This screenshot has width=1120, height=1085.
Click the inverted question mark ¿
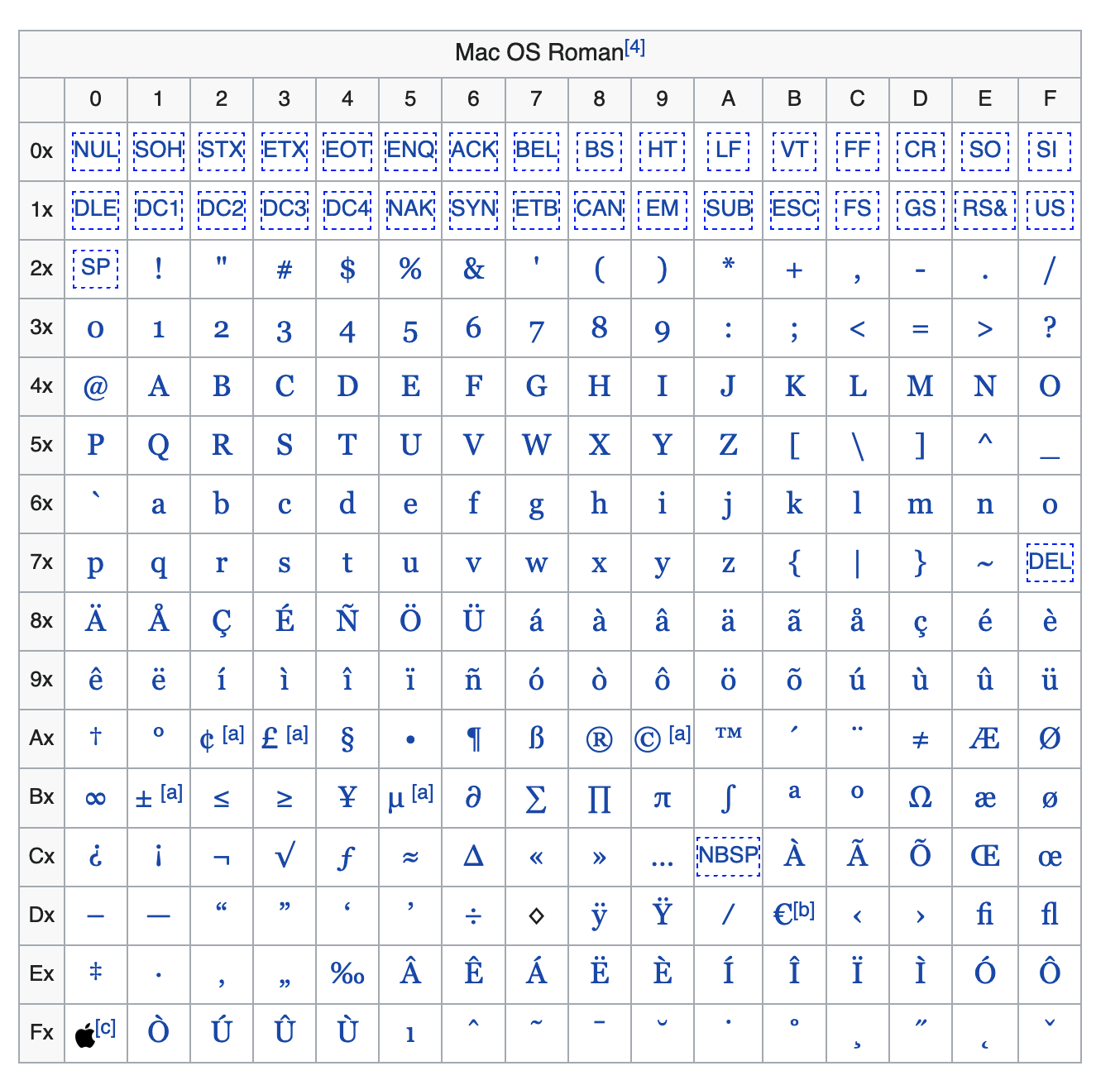pyautogui.click(x=96, y=856)
